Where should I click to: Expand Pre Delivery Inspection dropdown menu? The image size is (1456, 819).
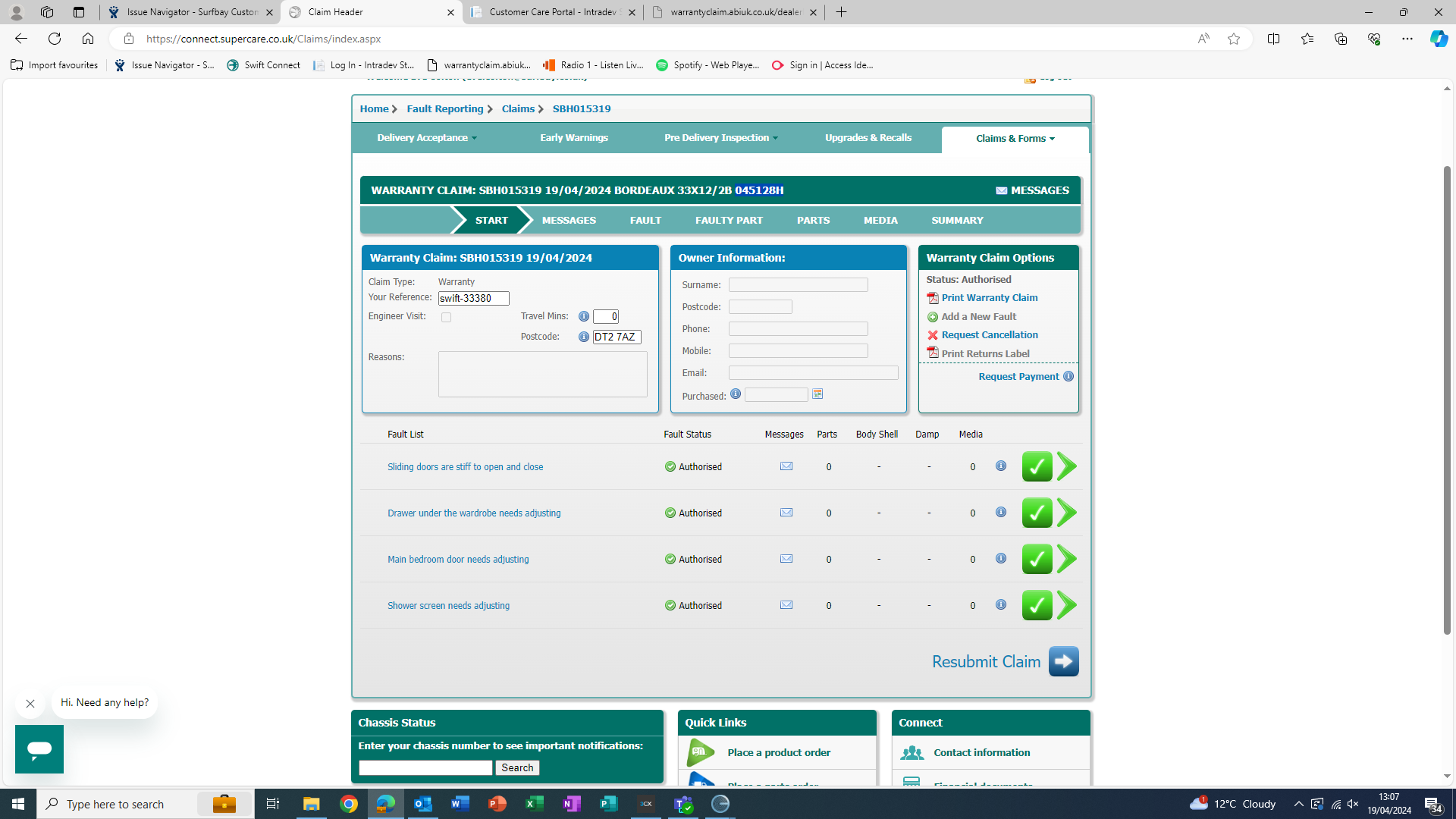720,138
